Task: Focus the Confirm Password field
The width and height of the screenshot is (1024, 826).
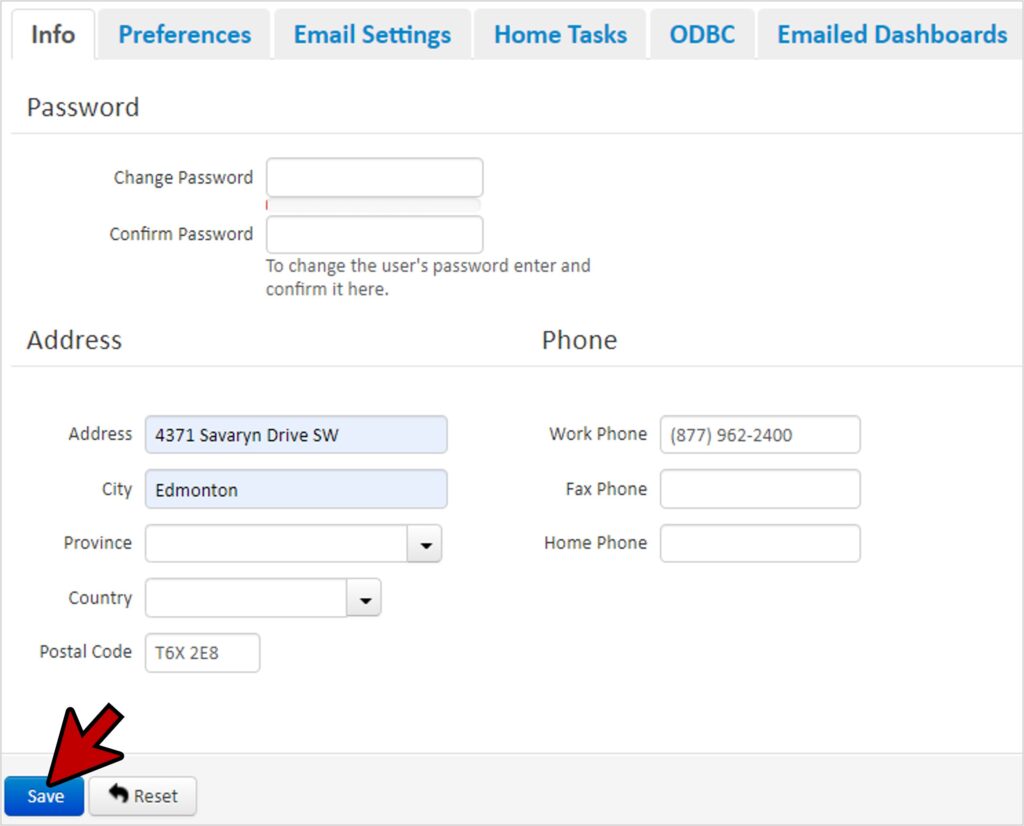Action: coord(374,234)
